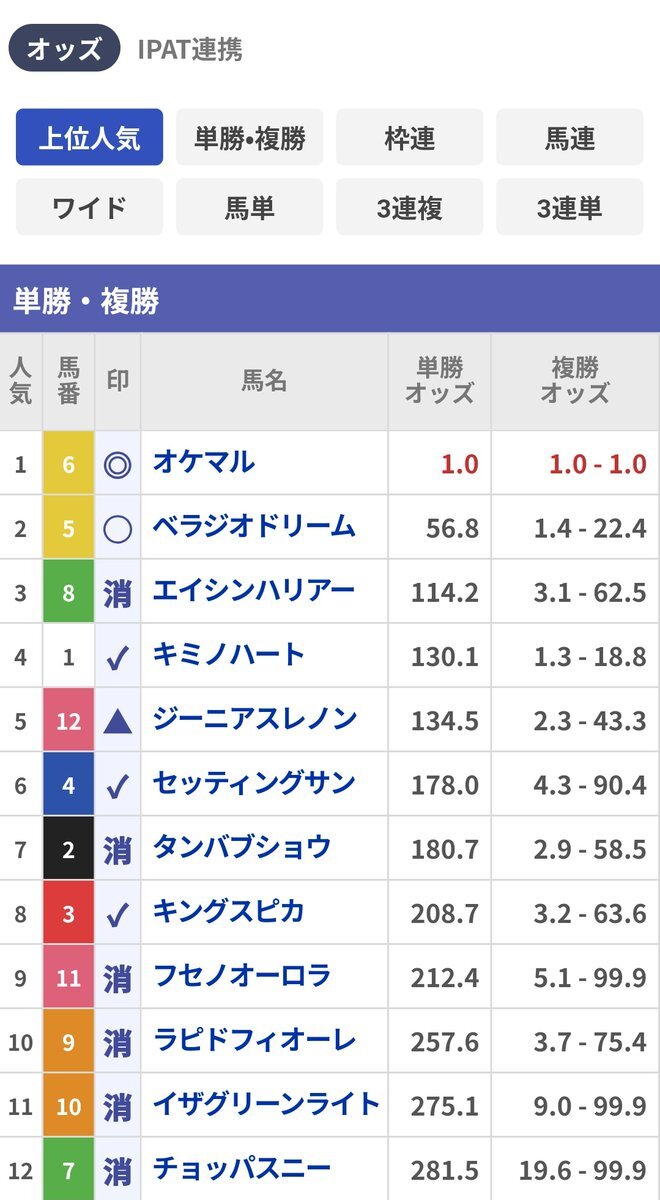Open the horse page for オケマル
The image size is (660, 1200).
[x=204, y=462]
